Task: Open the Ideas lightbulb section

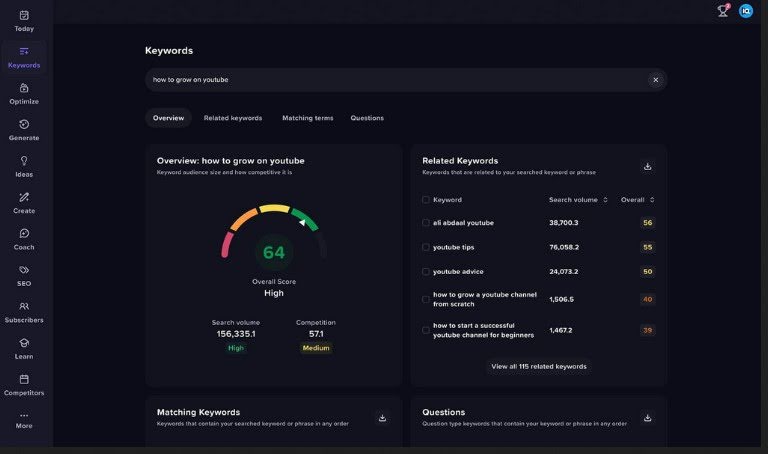Action: pos(24,165)
